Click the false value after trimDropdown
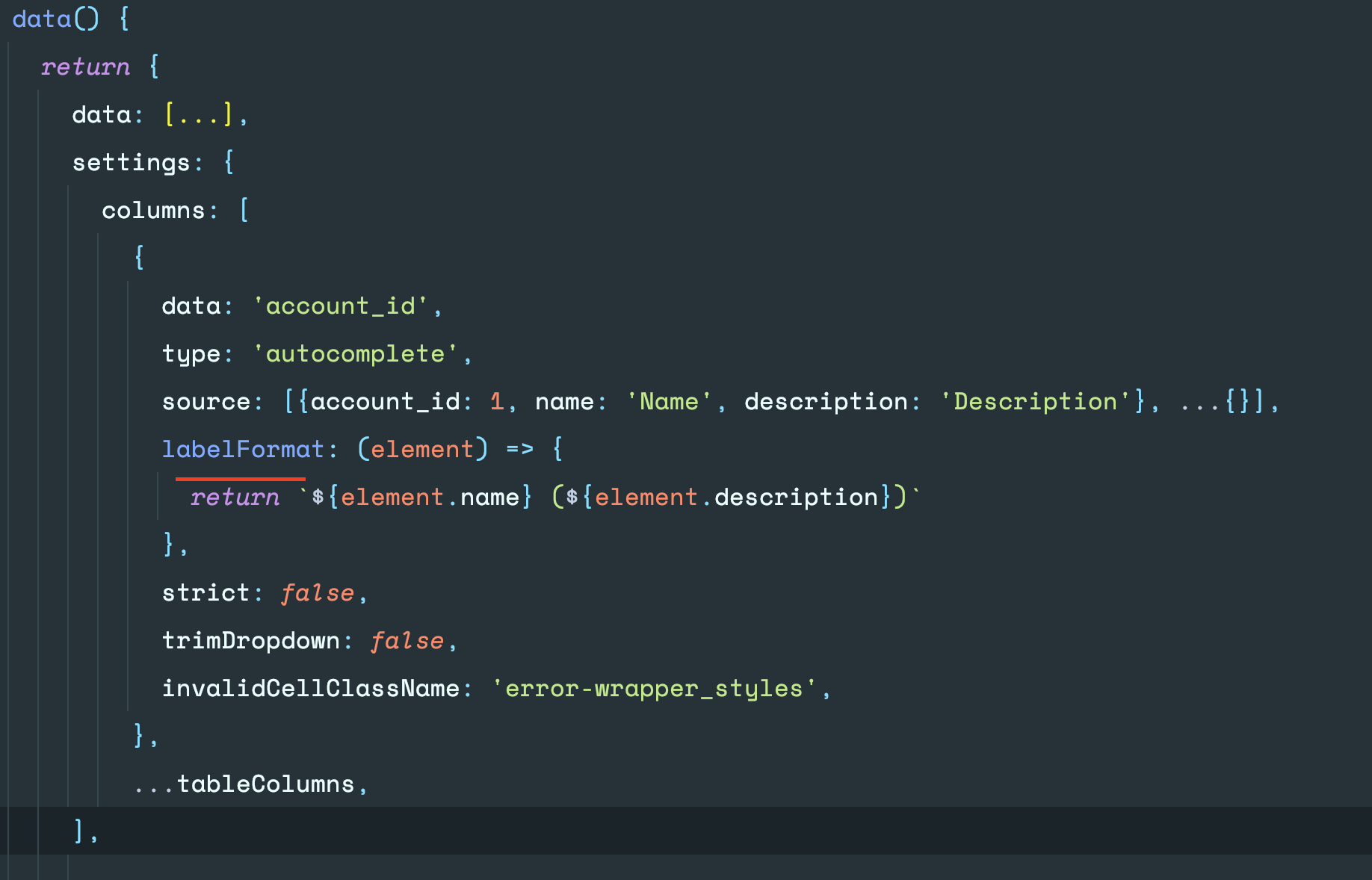Screen dimensions: 1372x880 (407, 640)
